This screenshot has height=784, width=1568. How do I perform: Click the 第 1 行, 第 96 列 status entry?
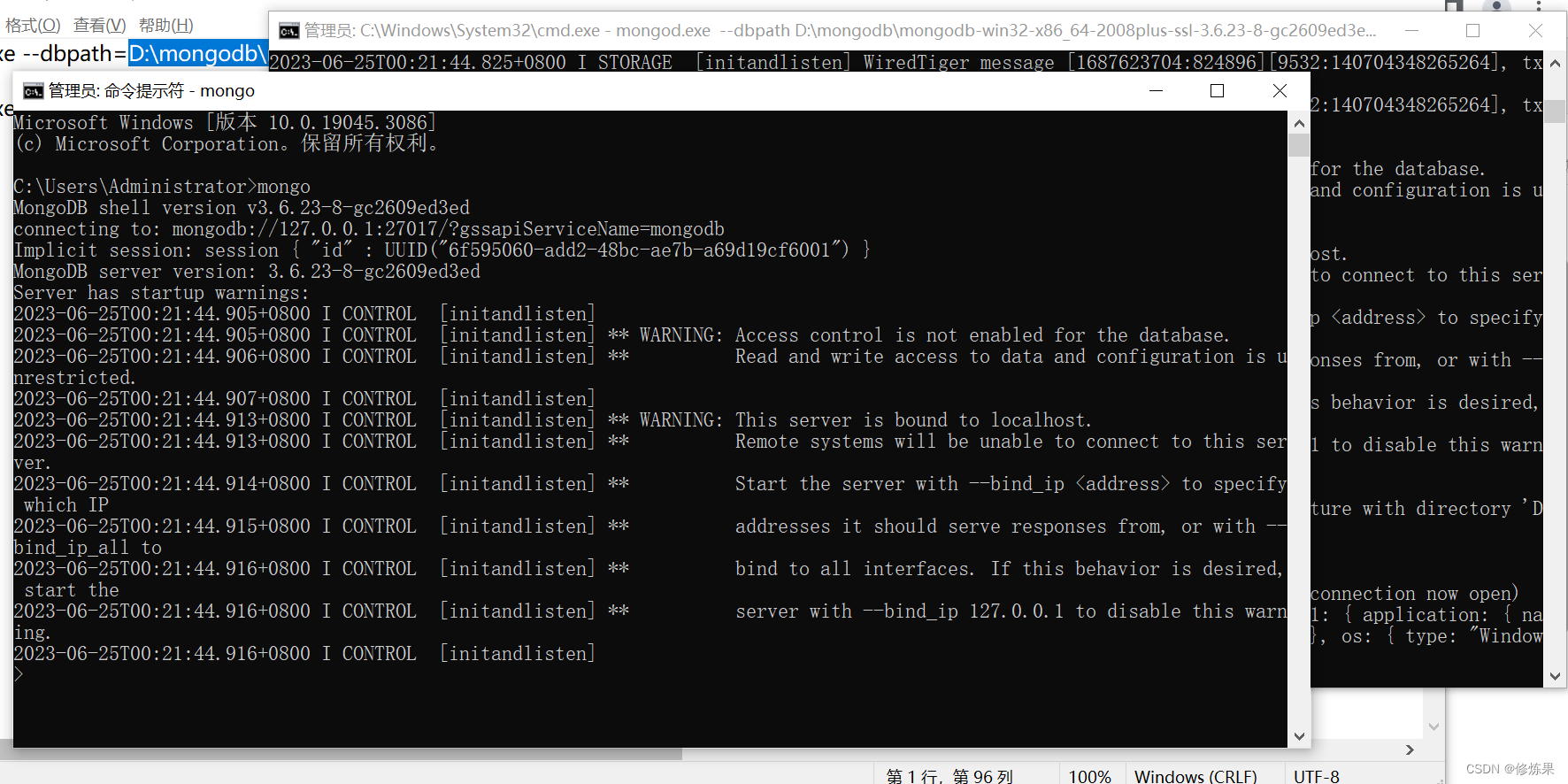pos(949,776)
